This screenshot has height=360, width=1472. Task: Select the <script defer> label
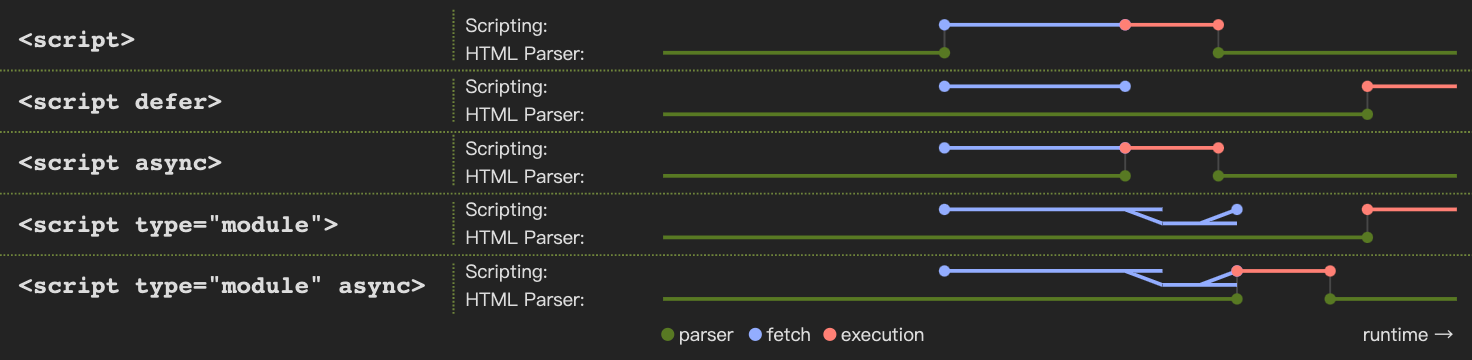pos(120,102)
